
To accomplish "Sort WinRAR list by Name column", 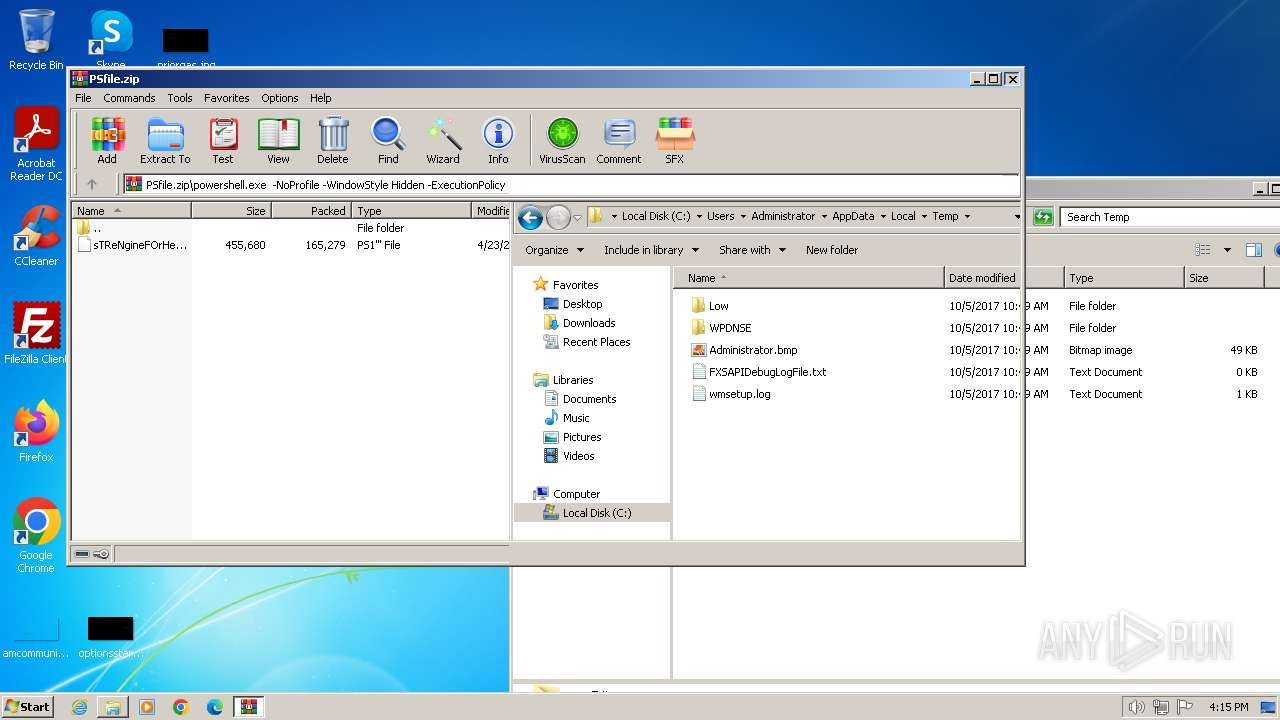I will click(x=131, y=210).
